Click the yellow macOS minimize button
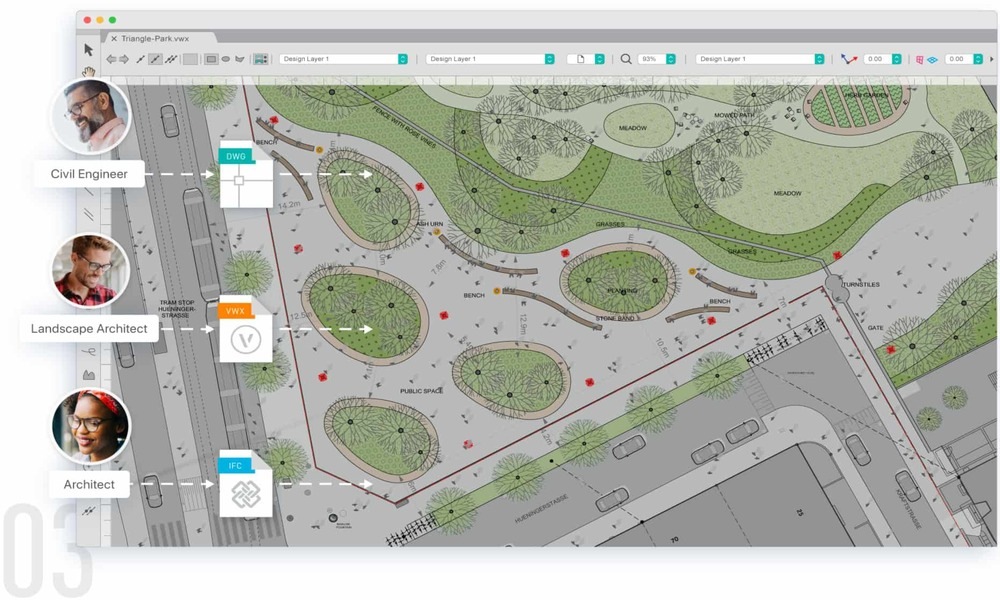 click(x=99, y=20)
